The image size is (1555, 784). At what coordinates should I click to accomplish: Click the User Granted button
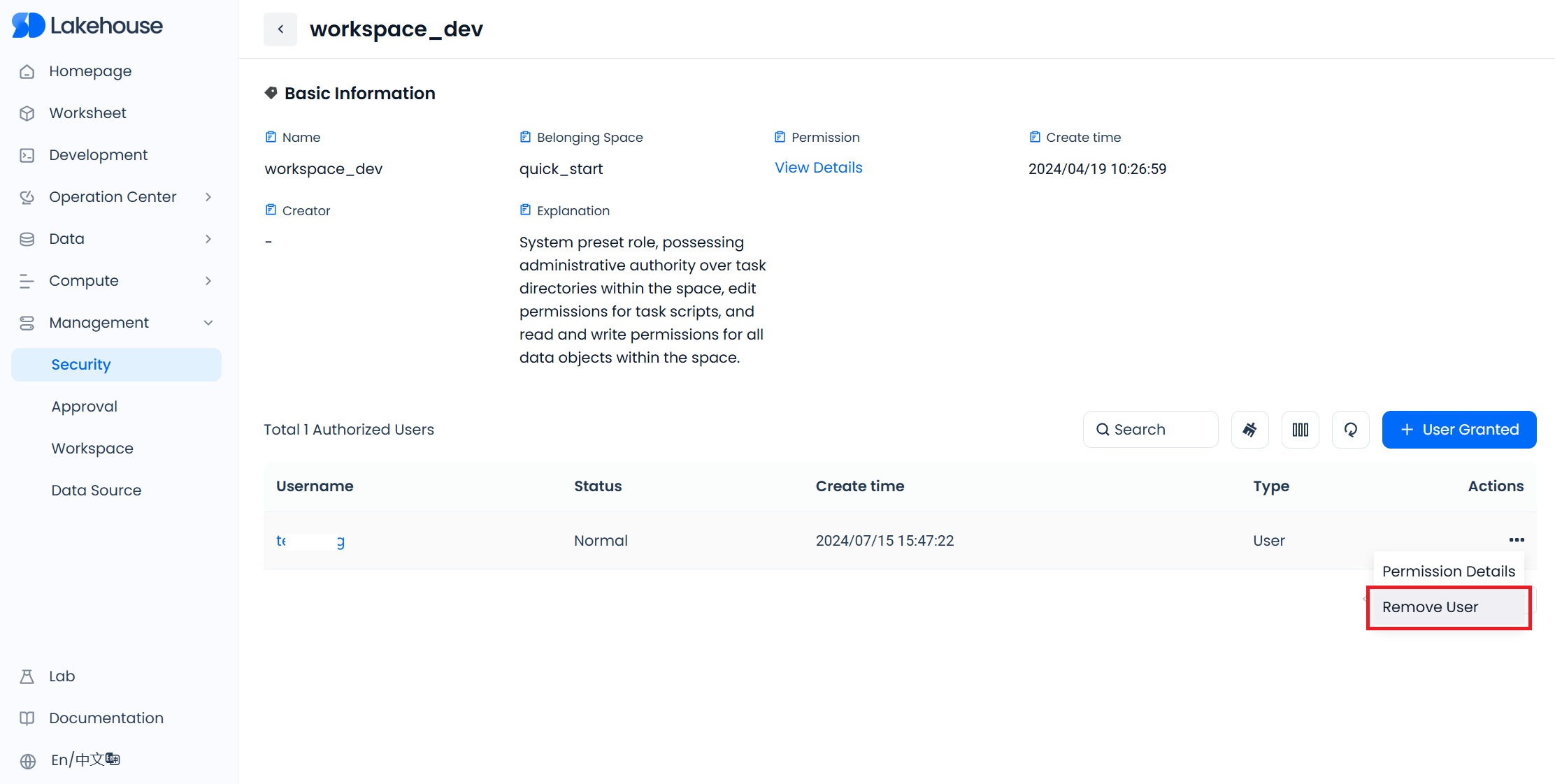(x=1459, y=430)
